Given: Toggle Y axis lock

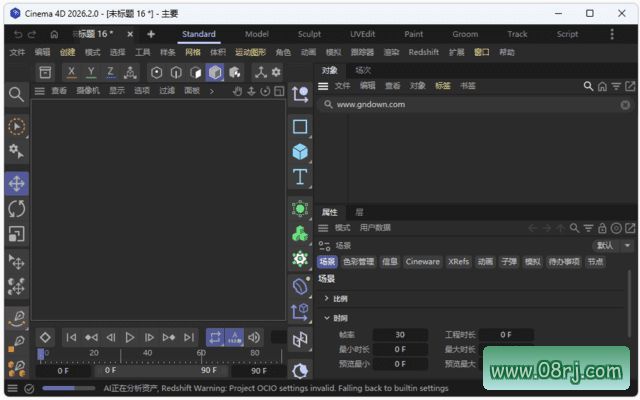Looking at the screenshot, I should coord(91,72).
